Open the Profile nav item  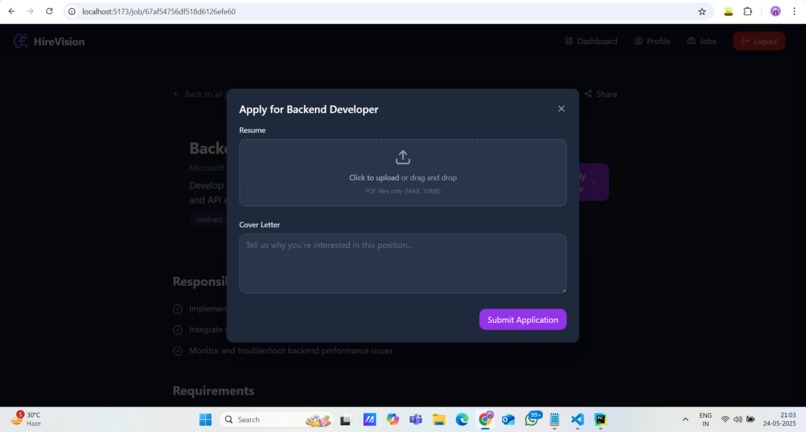click(x=652, y=41)
